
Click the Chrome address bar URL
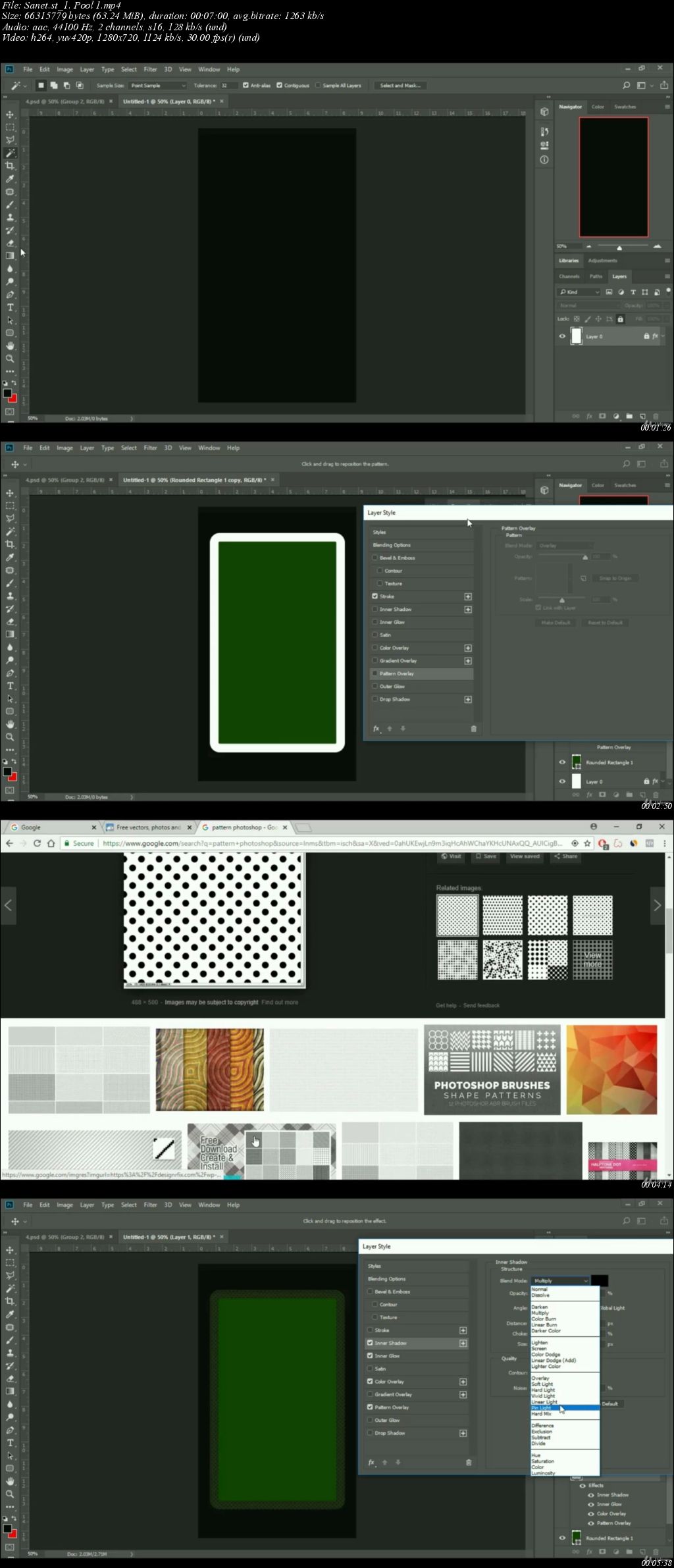[332, 843]
